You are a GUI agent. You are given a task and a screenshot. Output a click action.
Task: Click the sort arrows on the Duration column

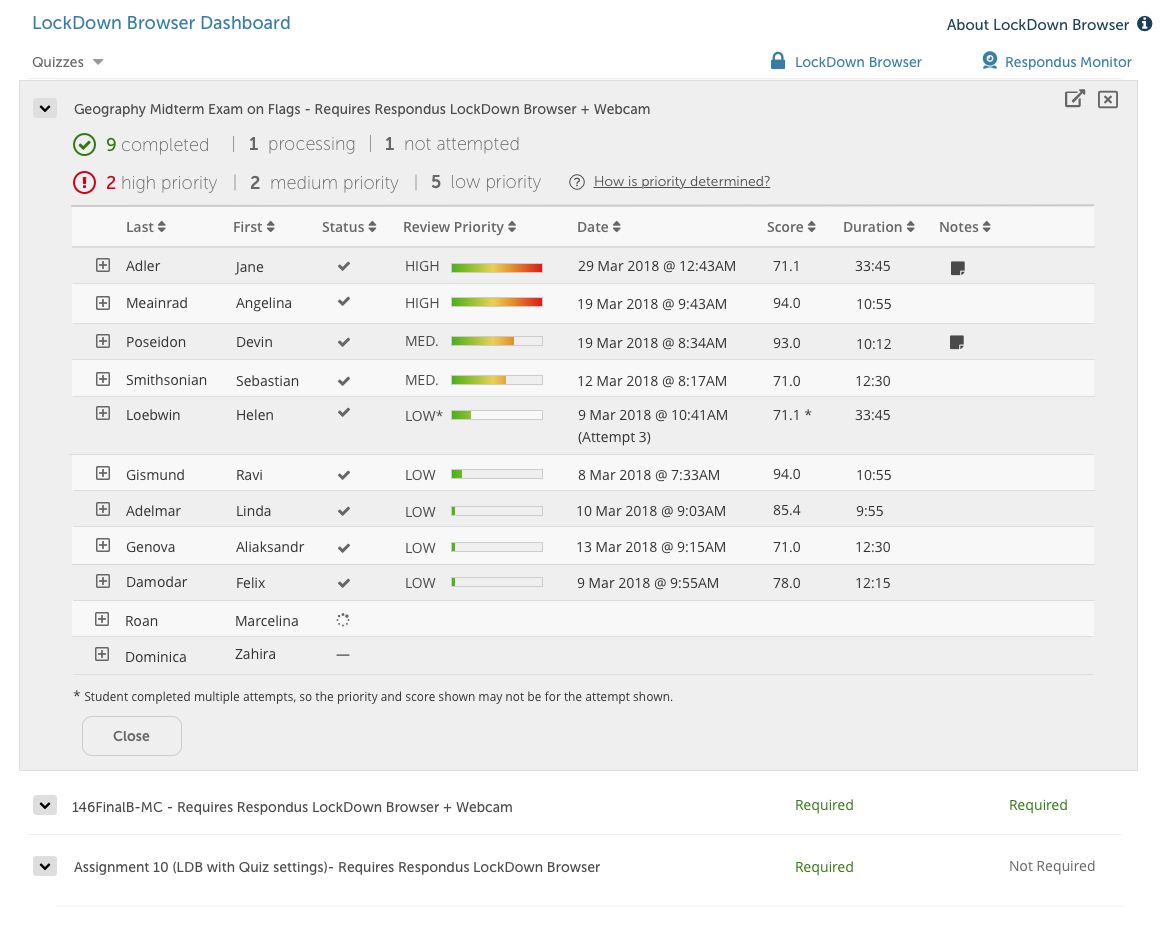tap(909, 226)
